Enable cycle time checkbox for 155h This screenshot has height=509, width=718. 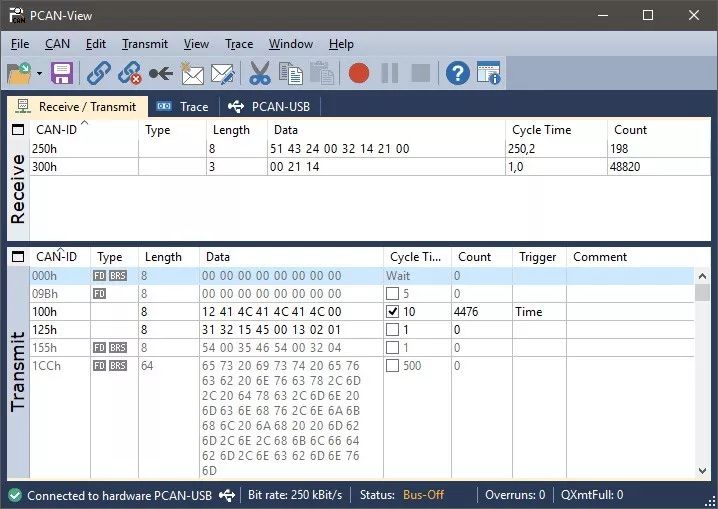[x=392, y=348]
